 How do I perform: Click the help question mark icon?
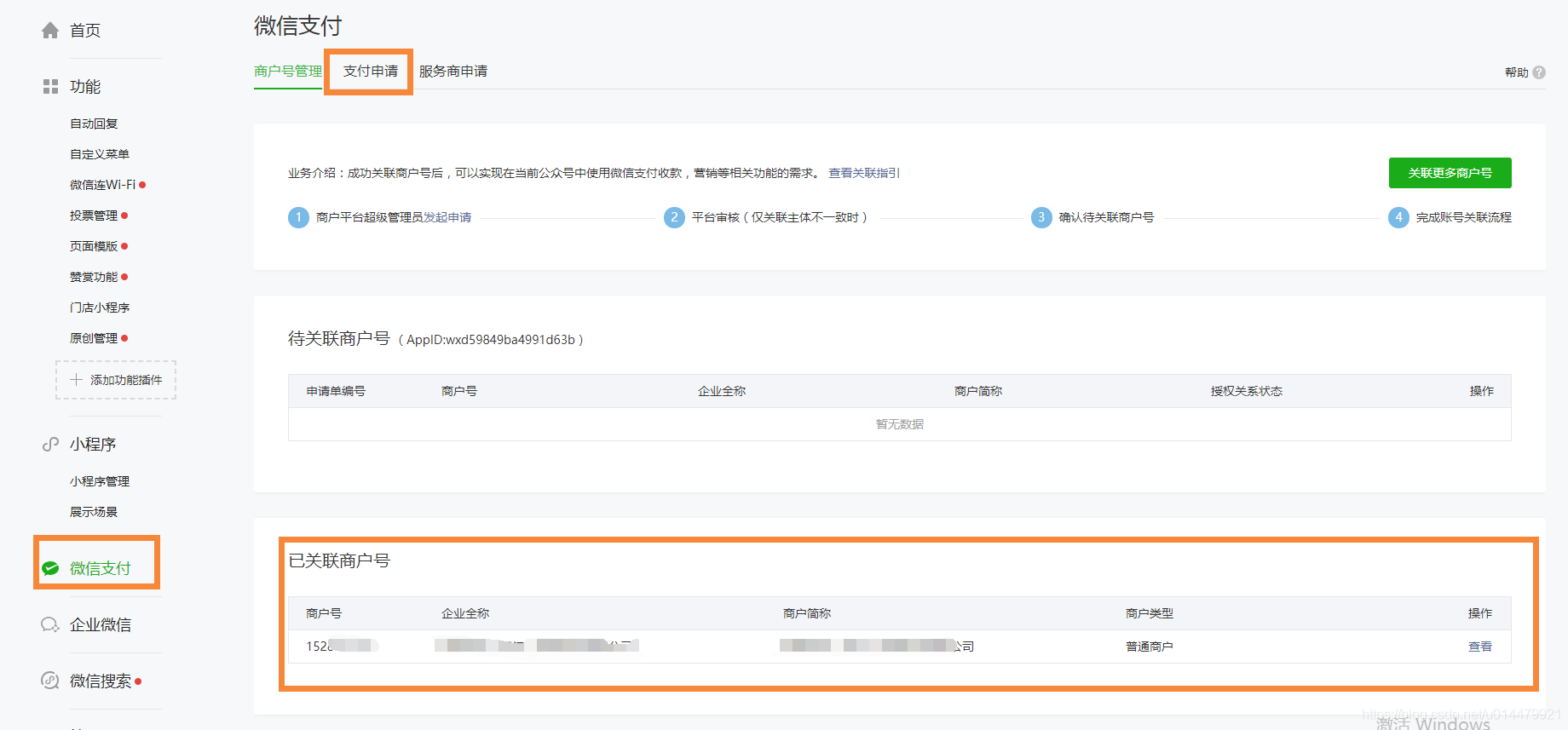(1539, 72)
